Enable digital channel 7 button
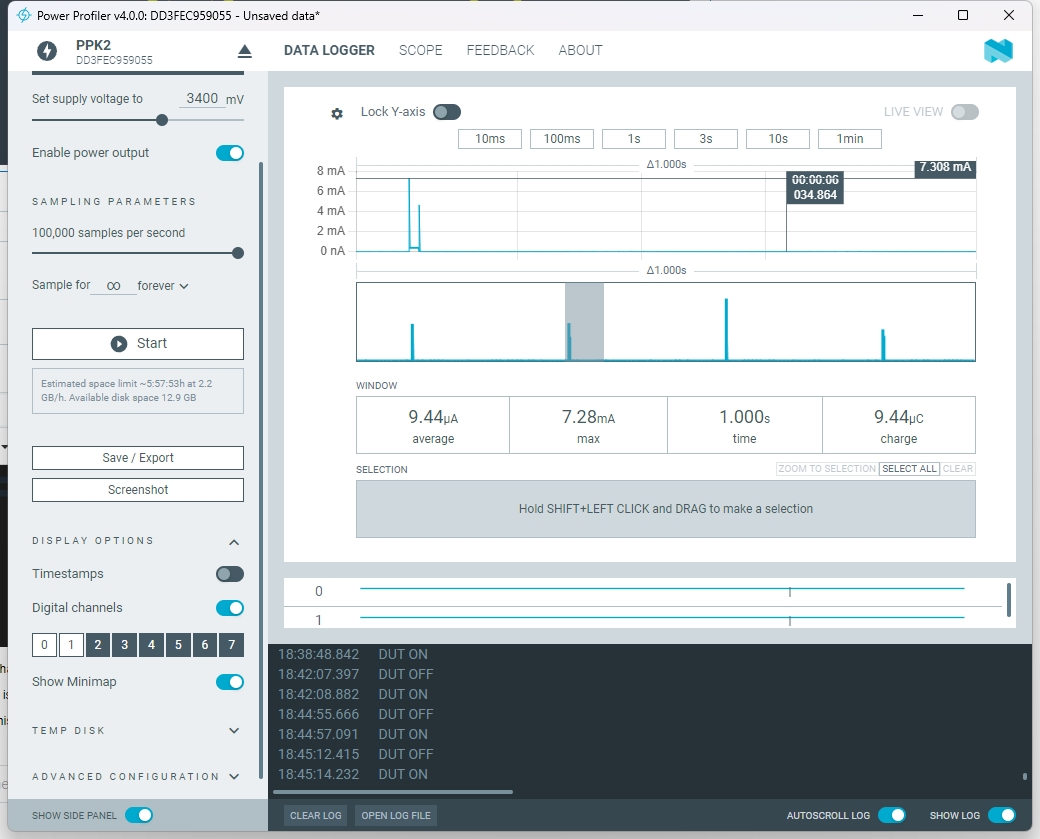 click(231, 645)
